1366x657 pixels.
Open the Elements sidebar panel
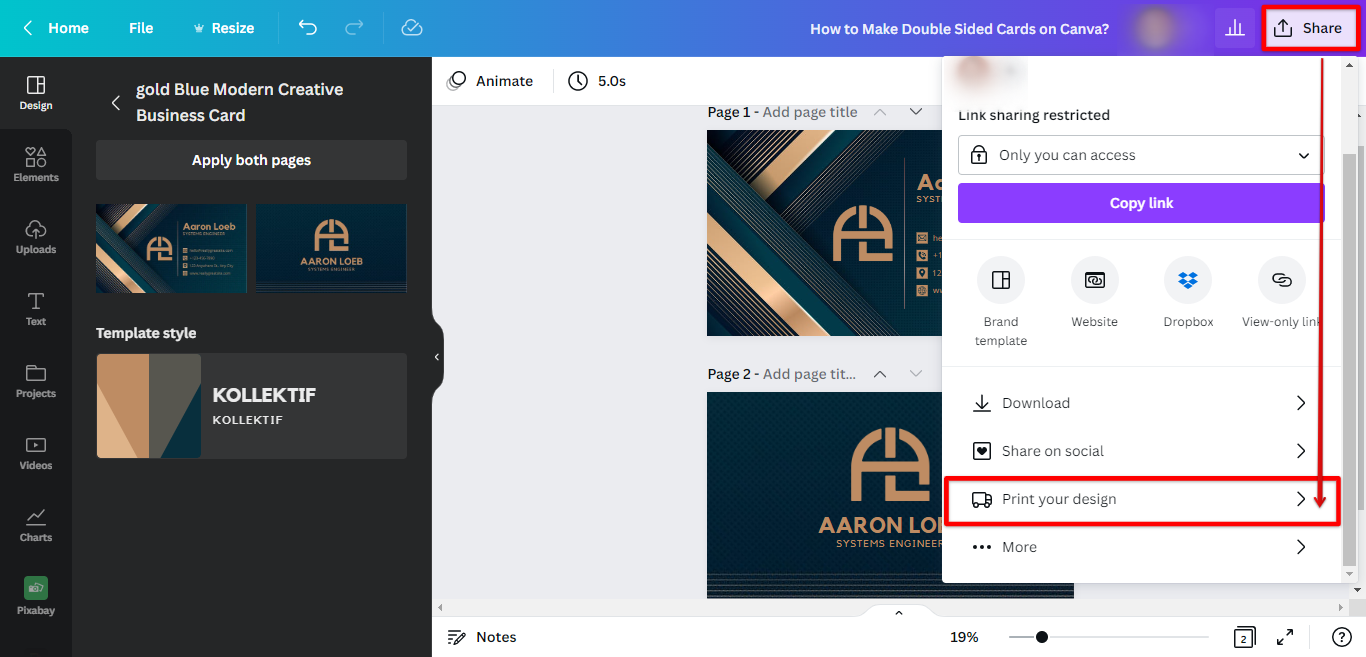point(36,164)
